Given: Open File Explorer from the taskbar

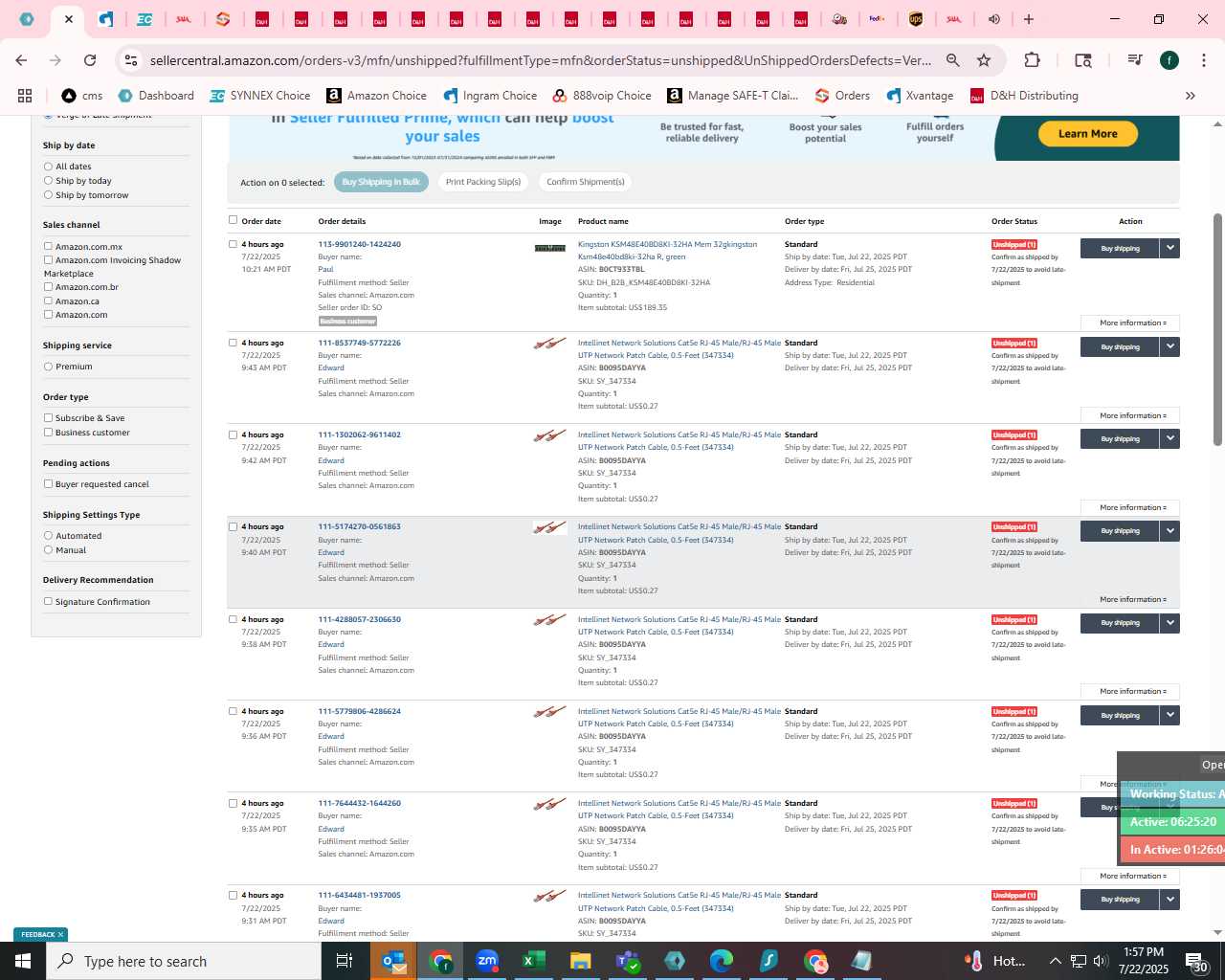Looking at the screenshot, I should coord(580,961).
